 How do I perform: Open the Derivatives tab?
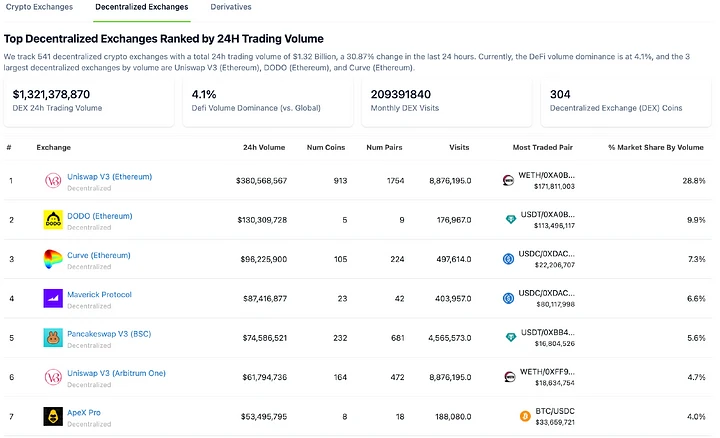(231, 7)
